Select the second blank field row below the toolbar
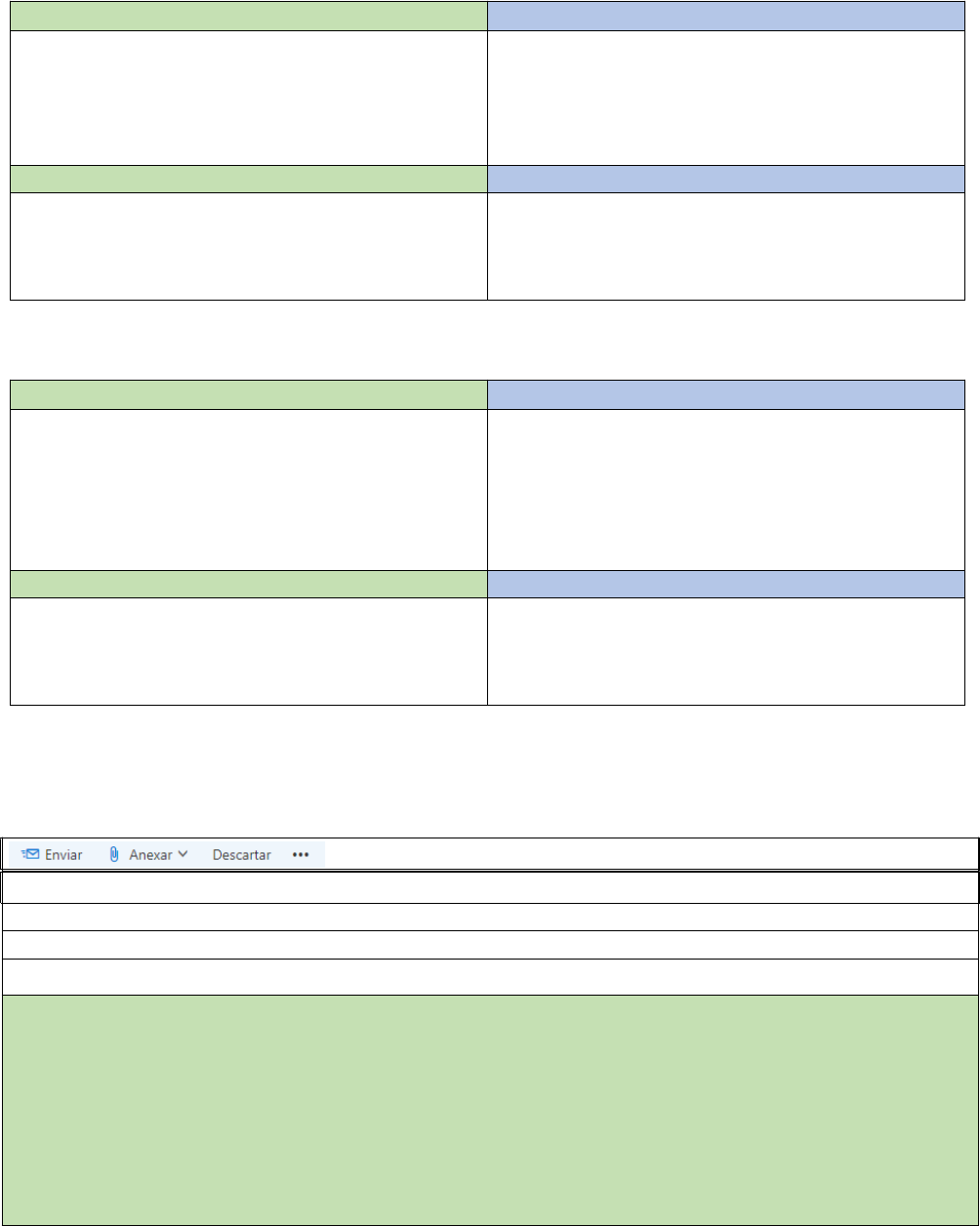The image size is (980, 1226). coord(490,917)
